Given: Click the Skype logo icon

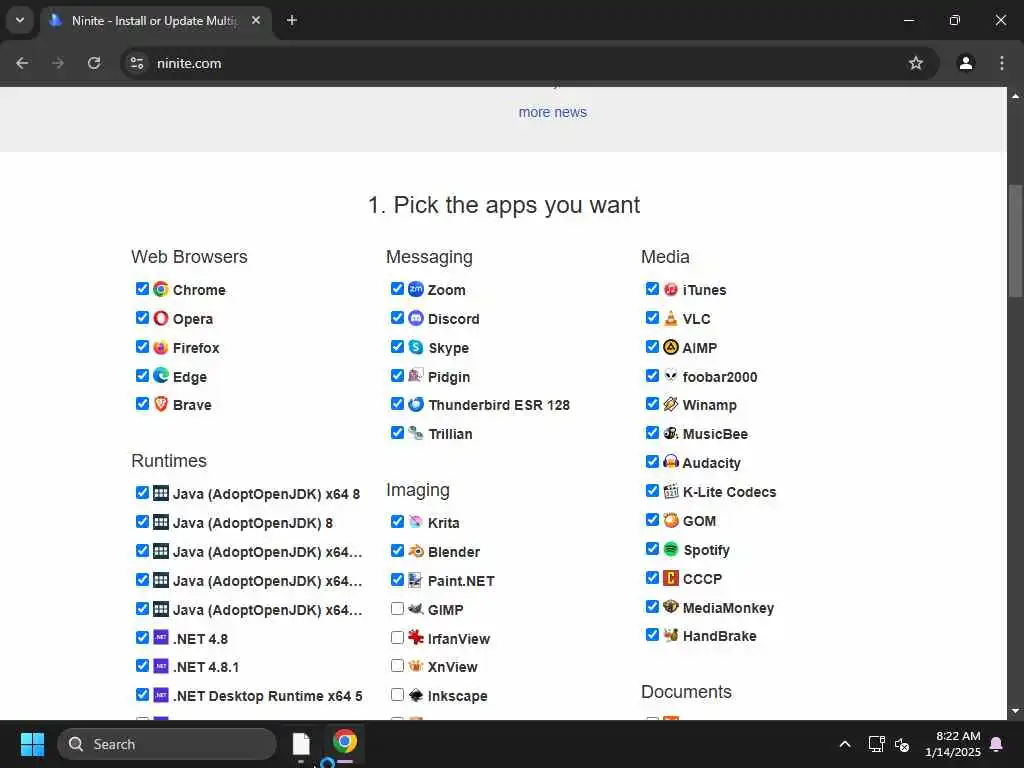Looking at the screenshot, I should pos(416,347).
